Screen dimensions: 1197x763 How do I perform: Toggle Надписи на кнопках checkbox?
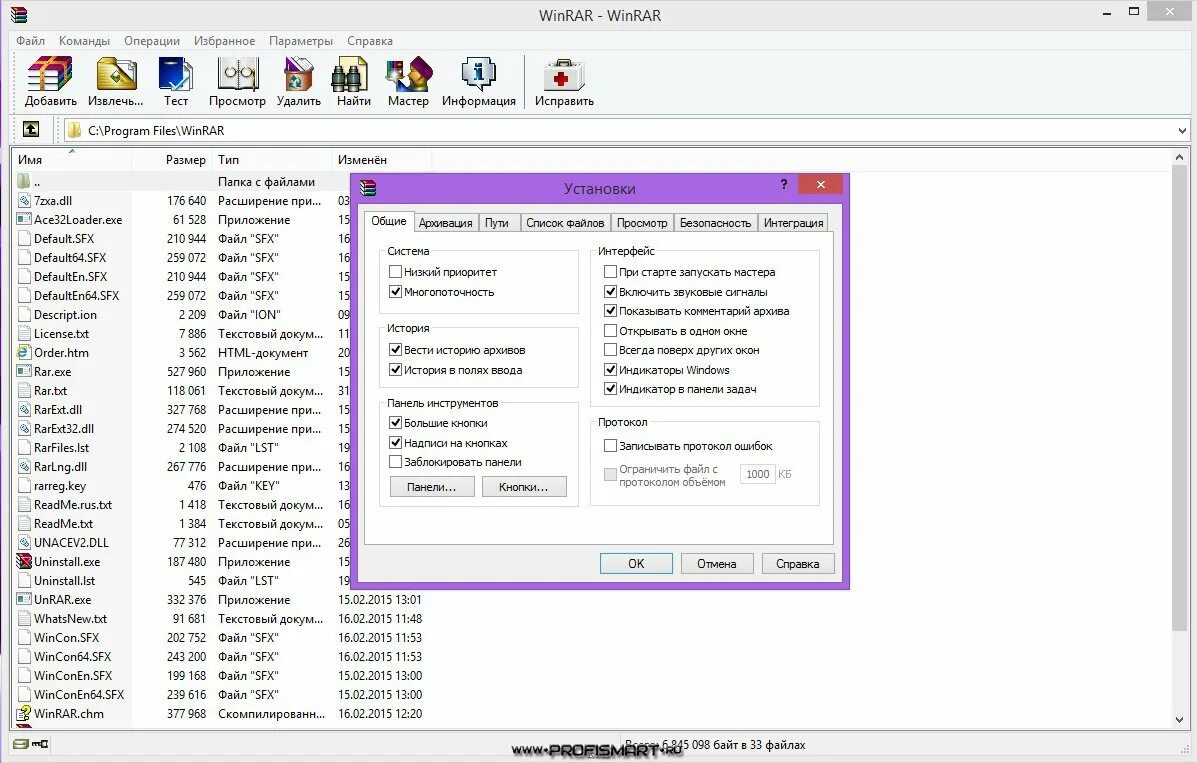click(x=395, y=442)
